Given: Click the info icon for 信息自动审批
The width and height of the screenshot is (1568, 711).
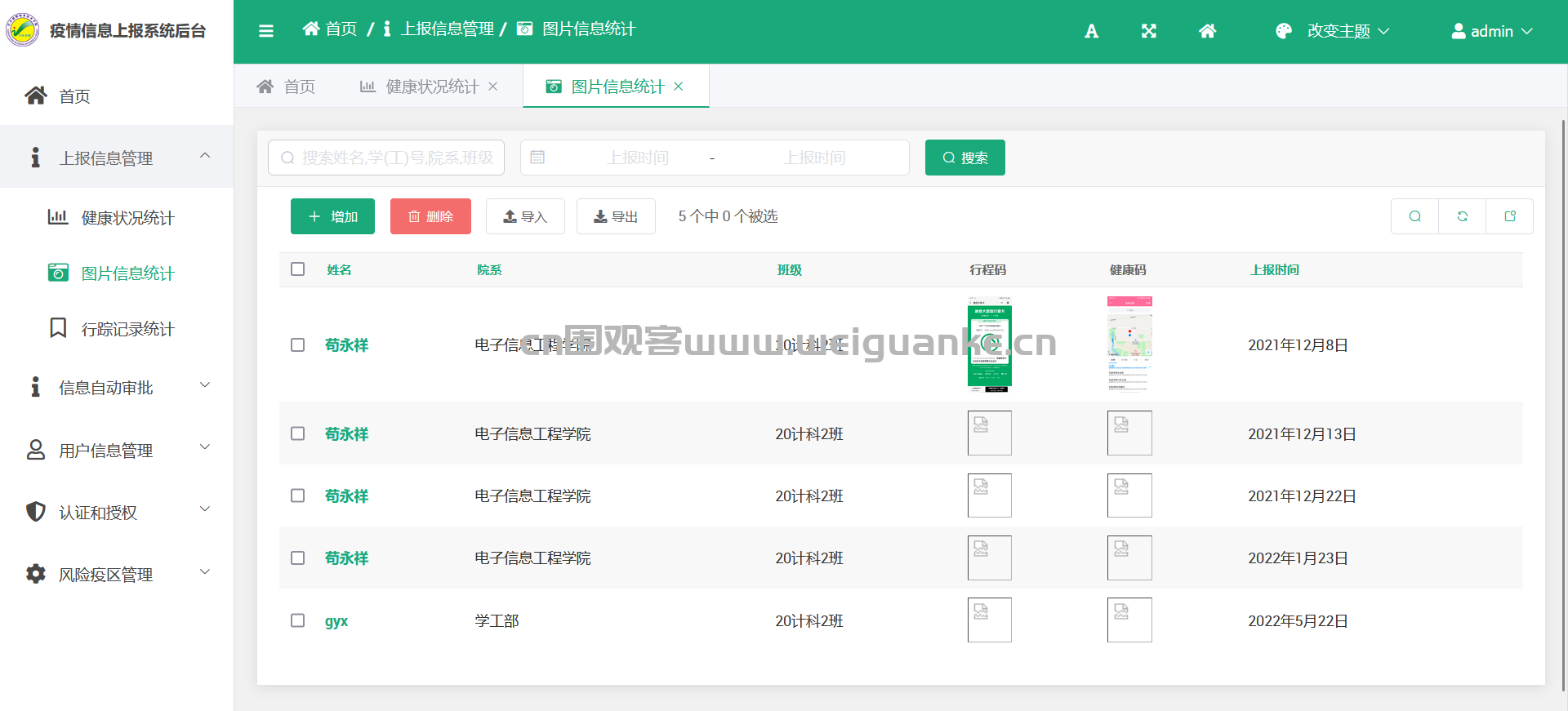Looking at the screenshot, I should pyautogui.click(x=35, y=387).
